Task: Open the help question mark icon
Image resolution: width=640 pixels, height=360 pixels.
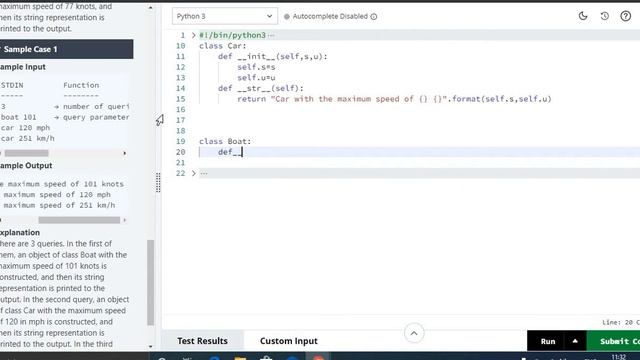Action: pos(626,16)
